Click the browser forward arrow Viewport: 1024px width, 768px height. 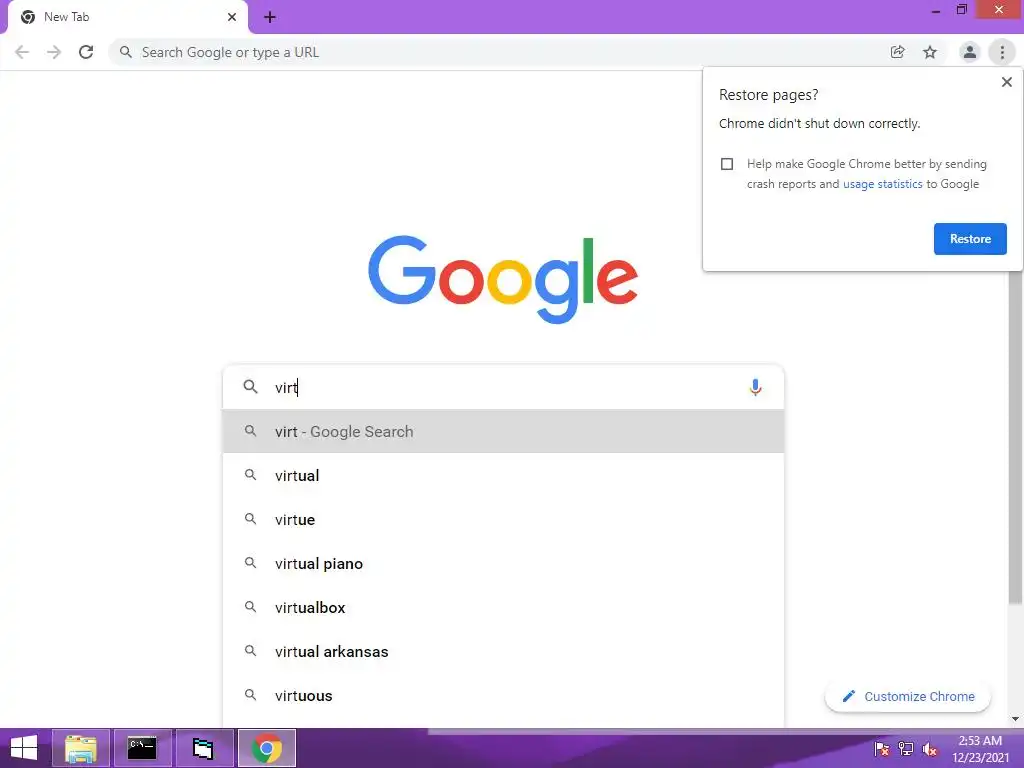point(54,52)
